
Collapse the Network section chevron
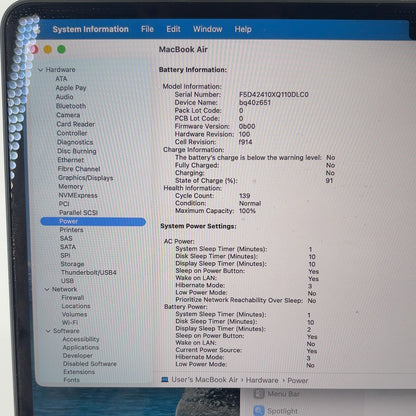[x=47, y=289]
